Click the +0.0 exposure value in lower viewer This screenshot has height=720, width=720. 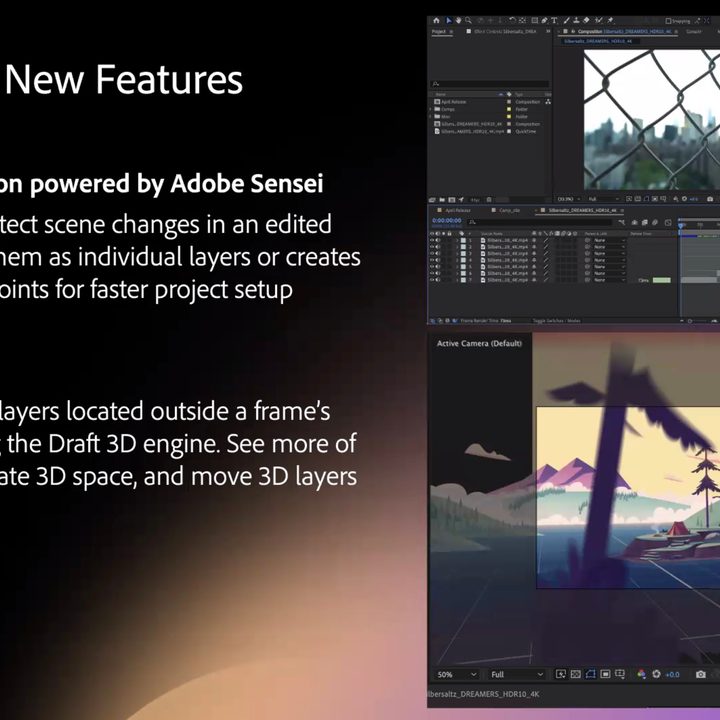click(x=672, y=675)
